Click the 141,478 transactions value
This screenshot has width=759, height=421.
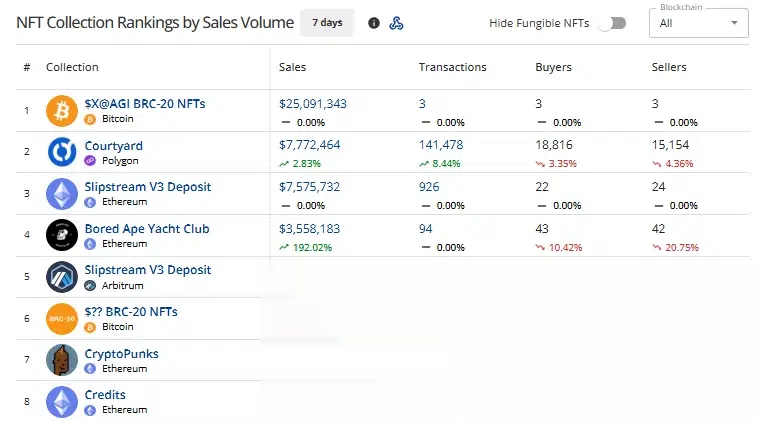coord(441,145)
